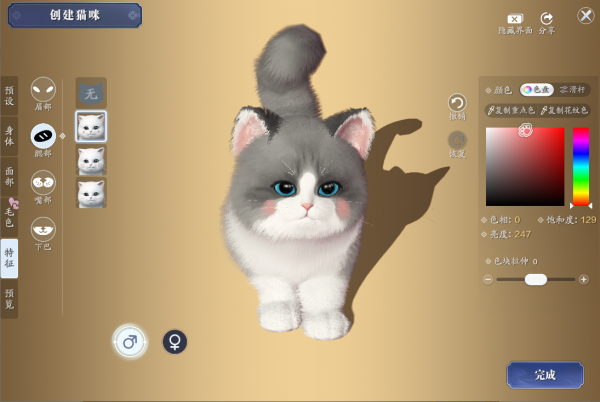
Task: Switch to 色盘 color palette mode
Action: 536,90
